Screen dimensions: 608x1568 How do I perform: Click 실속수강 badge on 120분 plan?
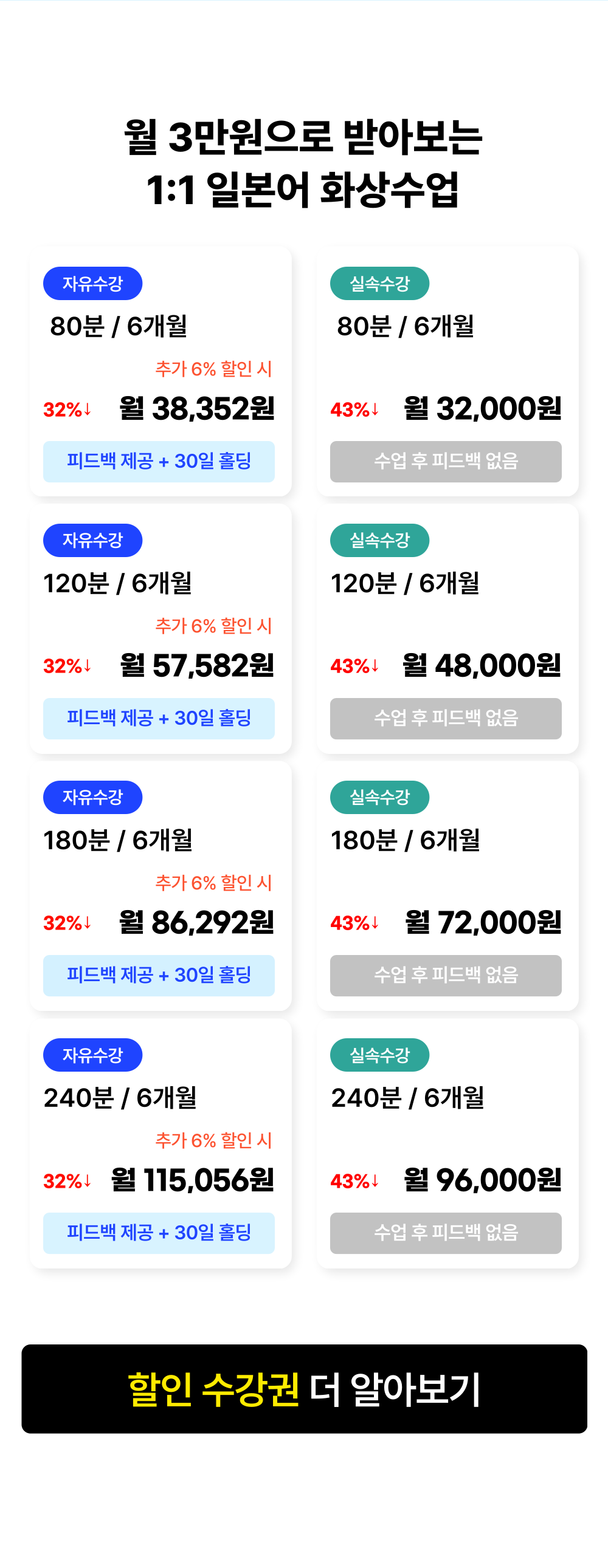379,541
